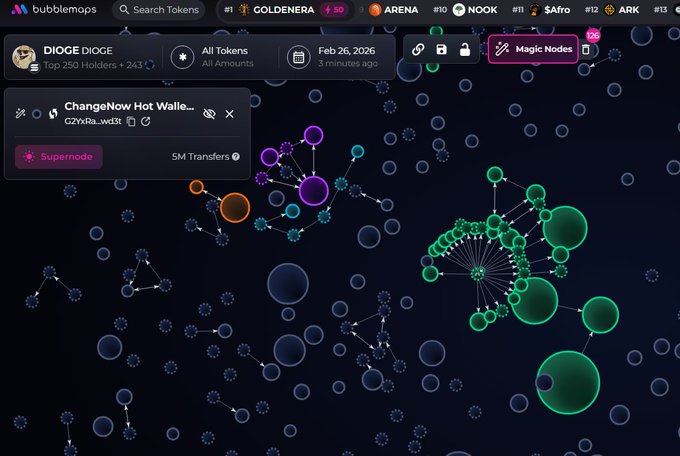Open the Bubblemaps logo home link
The image size is (680, 456).
point(53,9)
